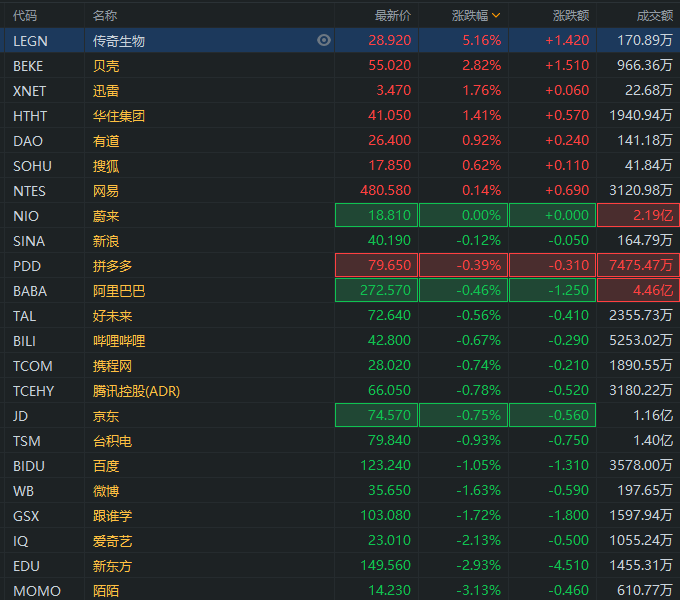Open stock 搜狐
The width and height of the screenshot is (680, 600).
[106, 166]
